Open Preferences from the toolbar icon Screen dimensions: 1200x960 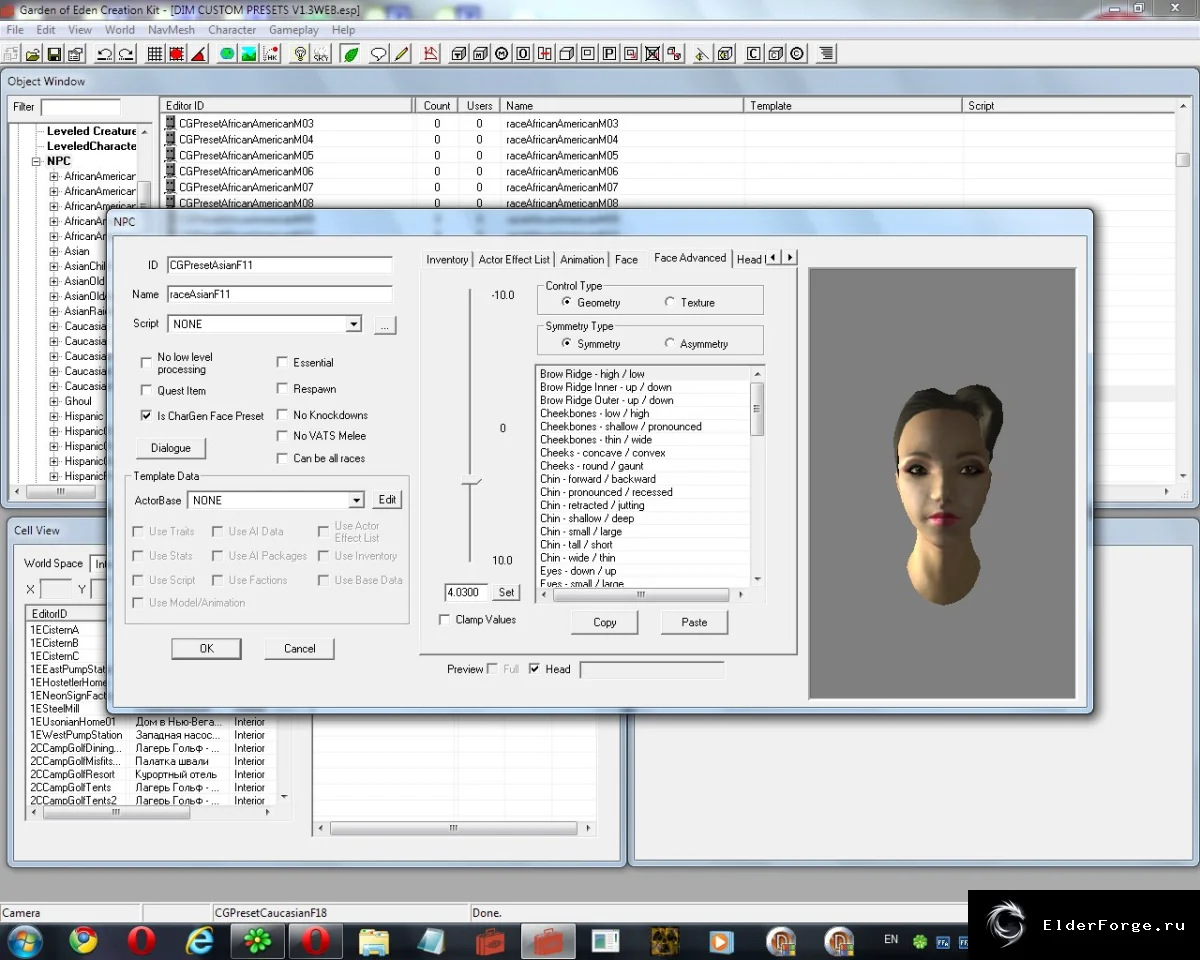(76, 54)
